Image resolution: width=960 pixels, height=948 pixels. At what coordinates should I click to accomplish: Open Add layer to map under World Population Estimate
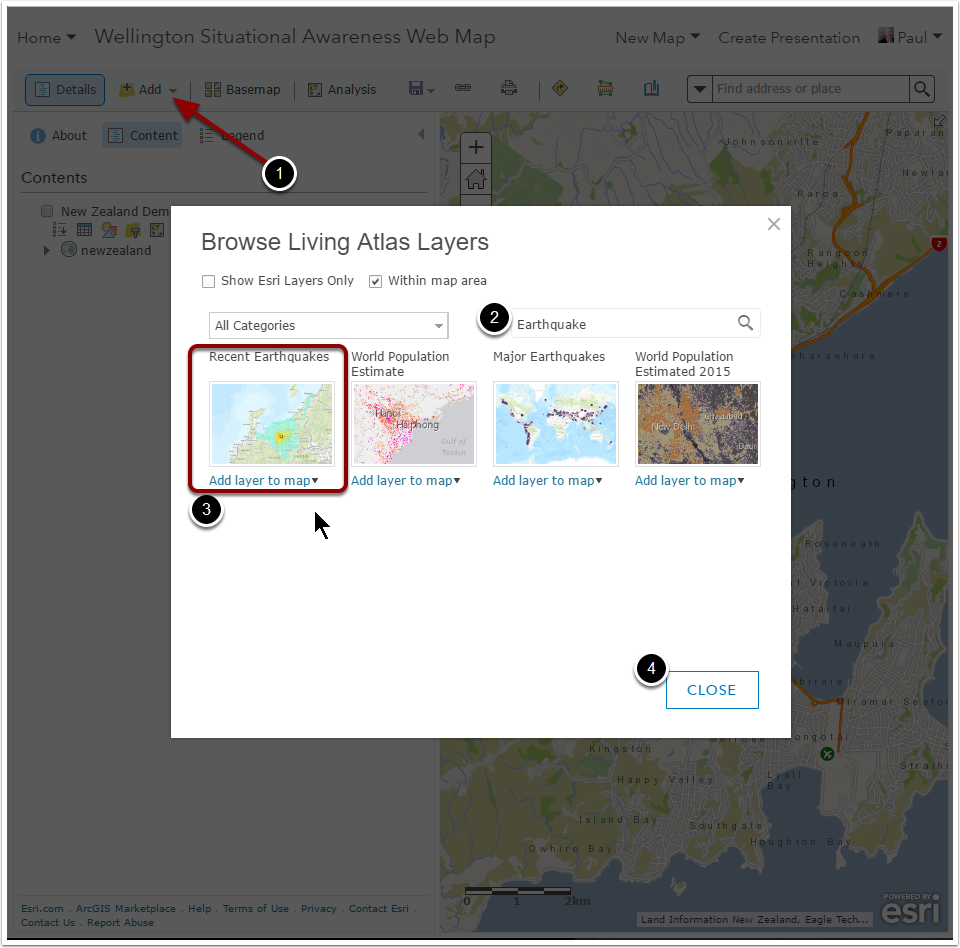405,481
